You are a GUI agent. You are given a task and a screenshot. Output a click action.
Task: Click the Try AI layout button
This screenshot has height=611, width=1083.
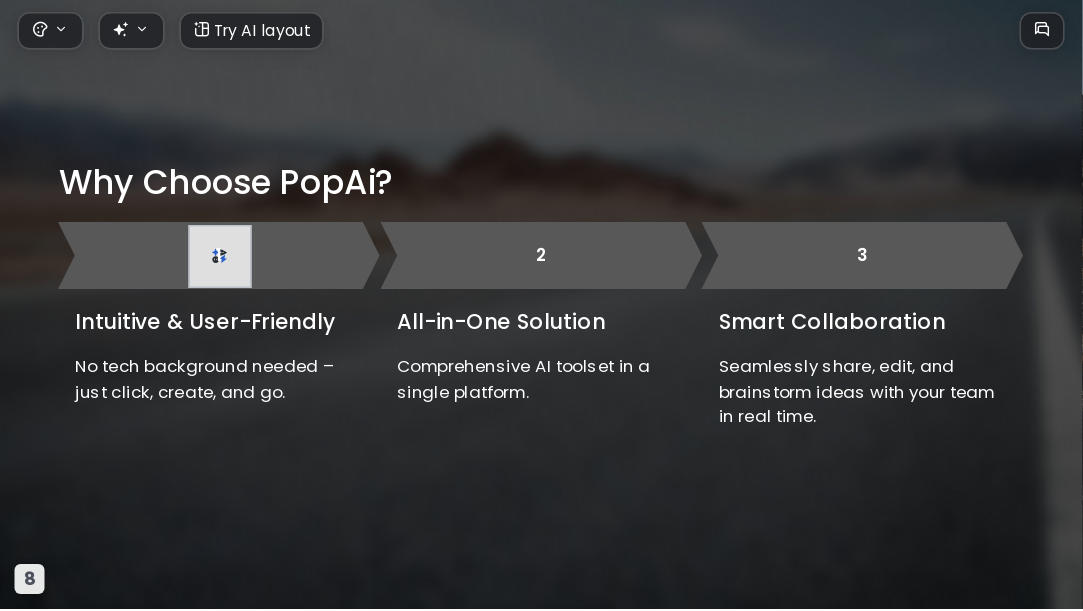[x=251, y=30]
